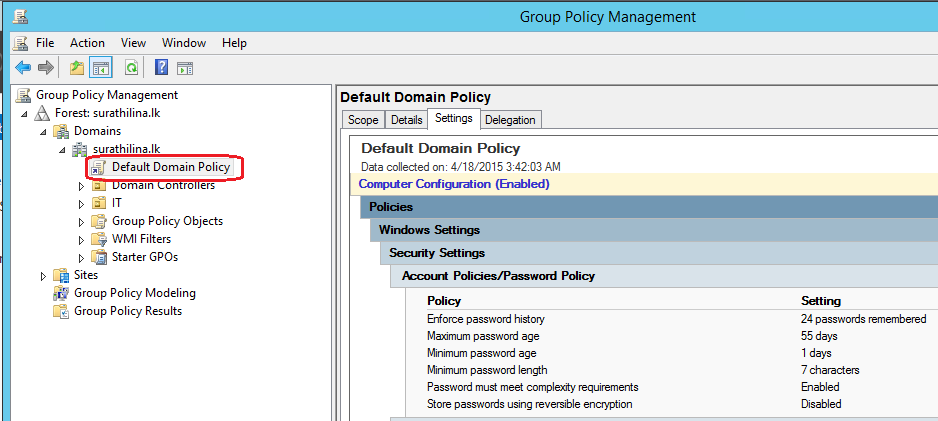
Task: Open the Action menu
Action: 87,43
